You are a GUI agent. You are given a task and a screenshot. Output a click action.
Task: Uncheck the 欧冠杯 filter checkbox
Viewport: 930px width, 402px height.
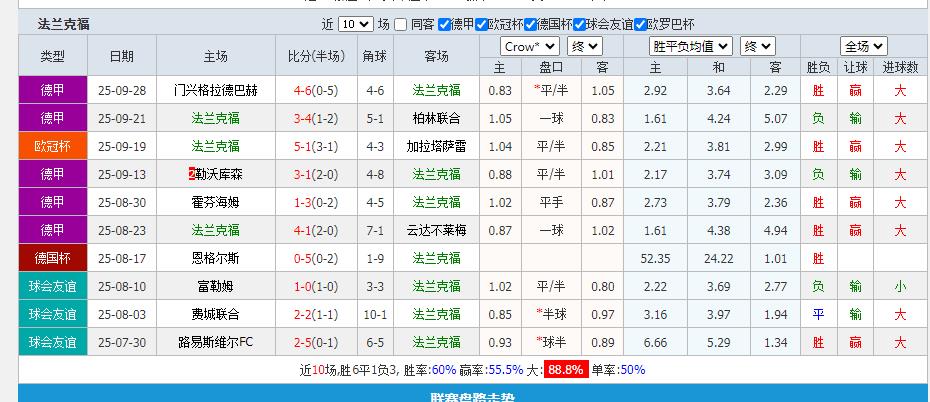[x=482, y=25]
